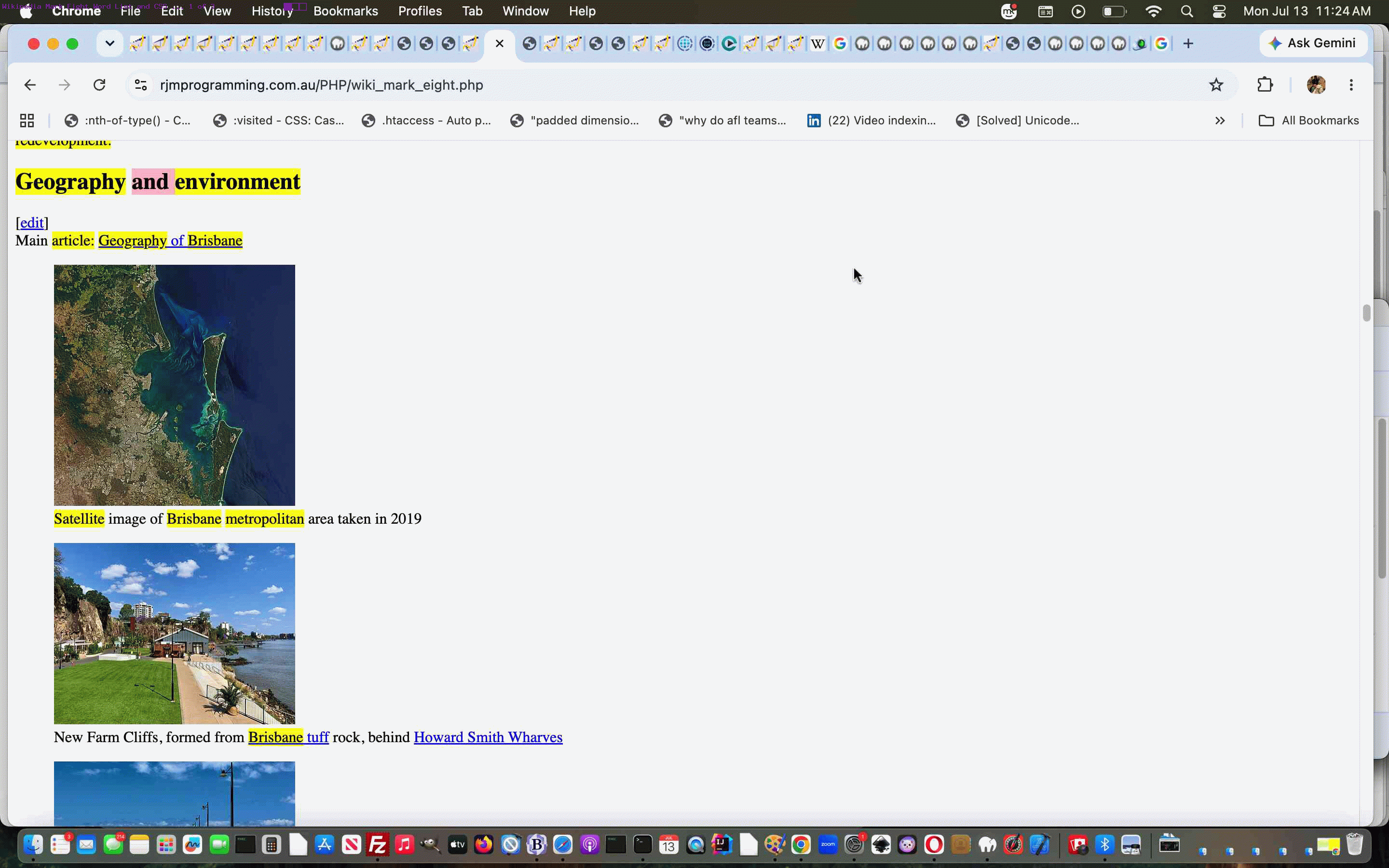
Task: Open the 'why do afl teams...' bookmark
Action: pyautogui.click(x=722, y=121)
